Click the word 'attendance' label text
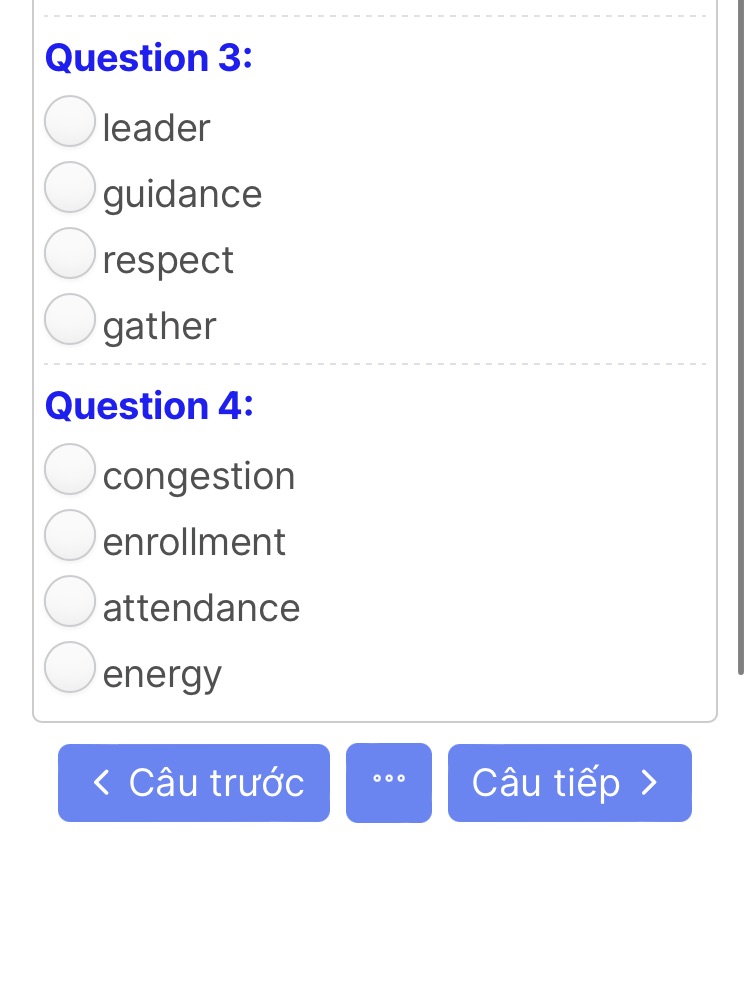 coord(202,608)
